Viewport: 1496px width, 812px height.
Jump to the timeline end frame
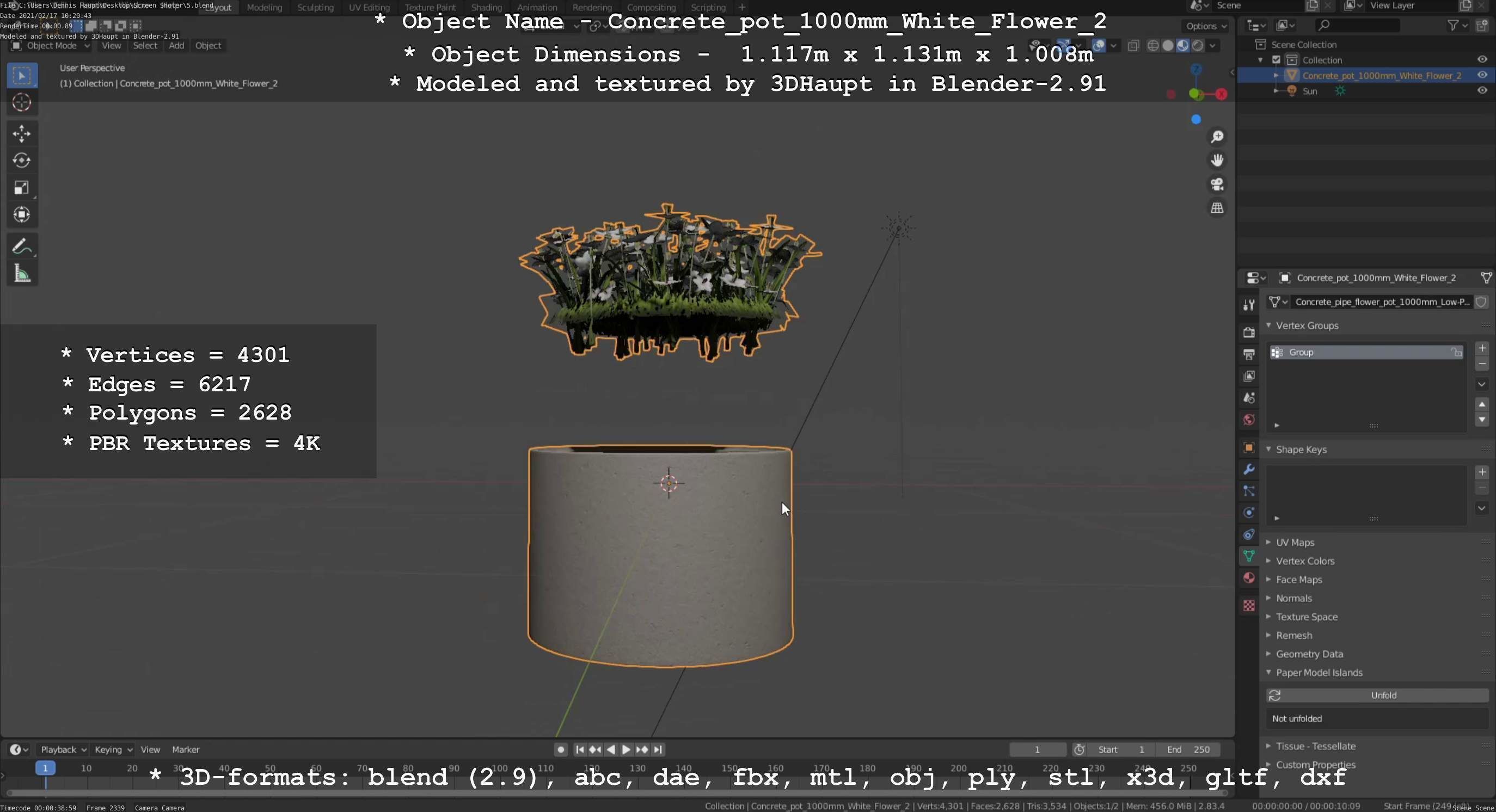coord(658,749)
